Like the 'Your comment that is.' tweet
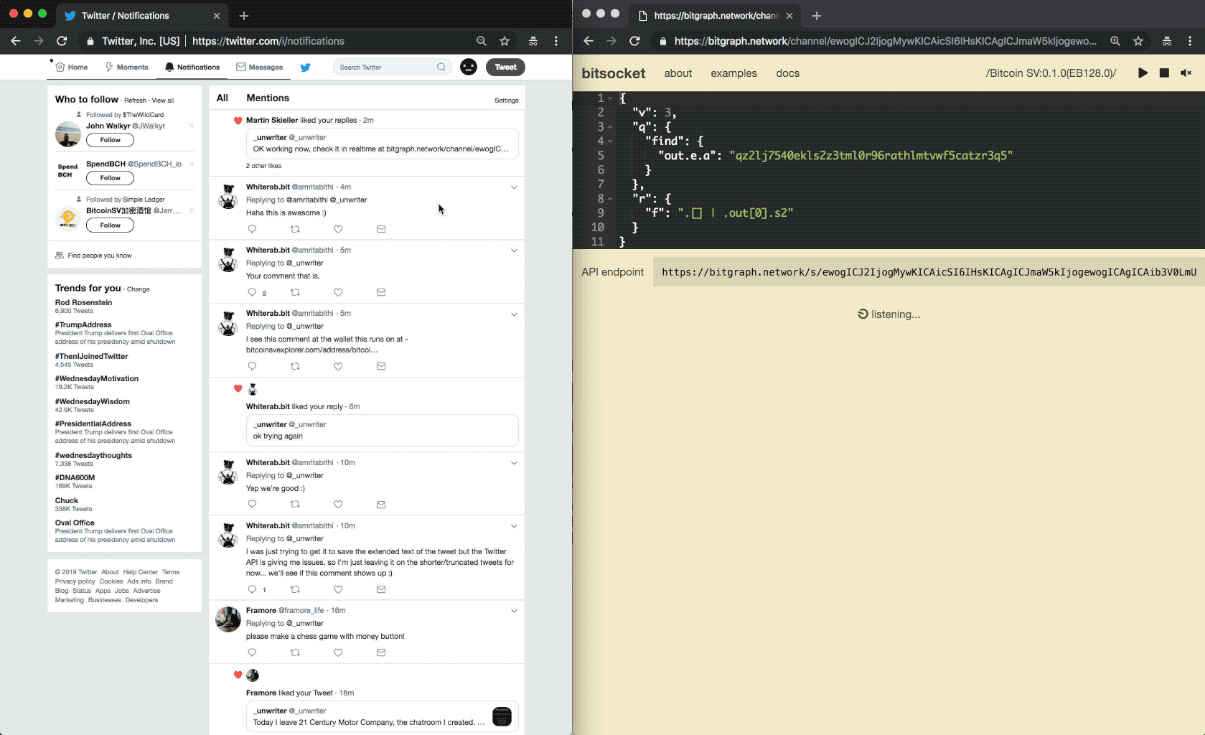Screen dimensions: 1205x735 (x=338, y=292)
